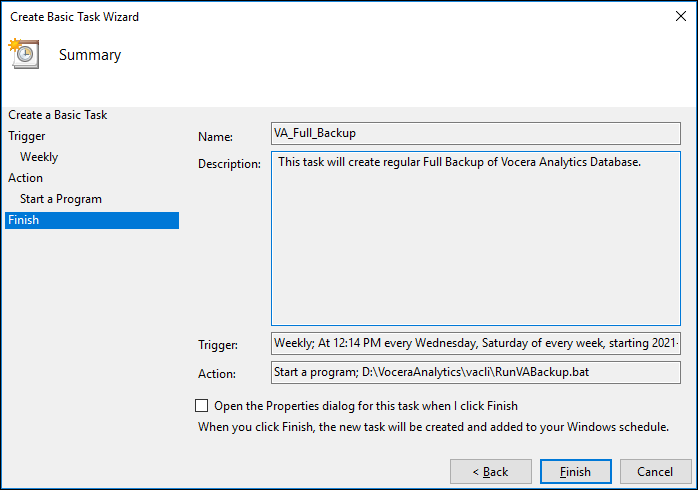Click the Weekly trigger summary field
This screenshot has height=490, width=698.
pyautogui.click(x=475, y=344)
